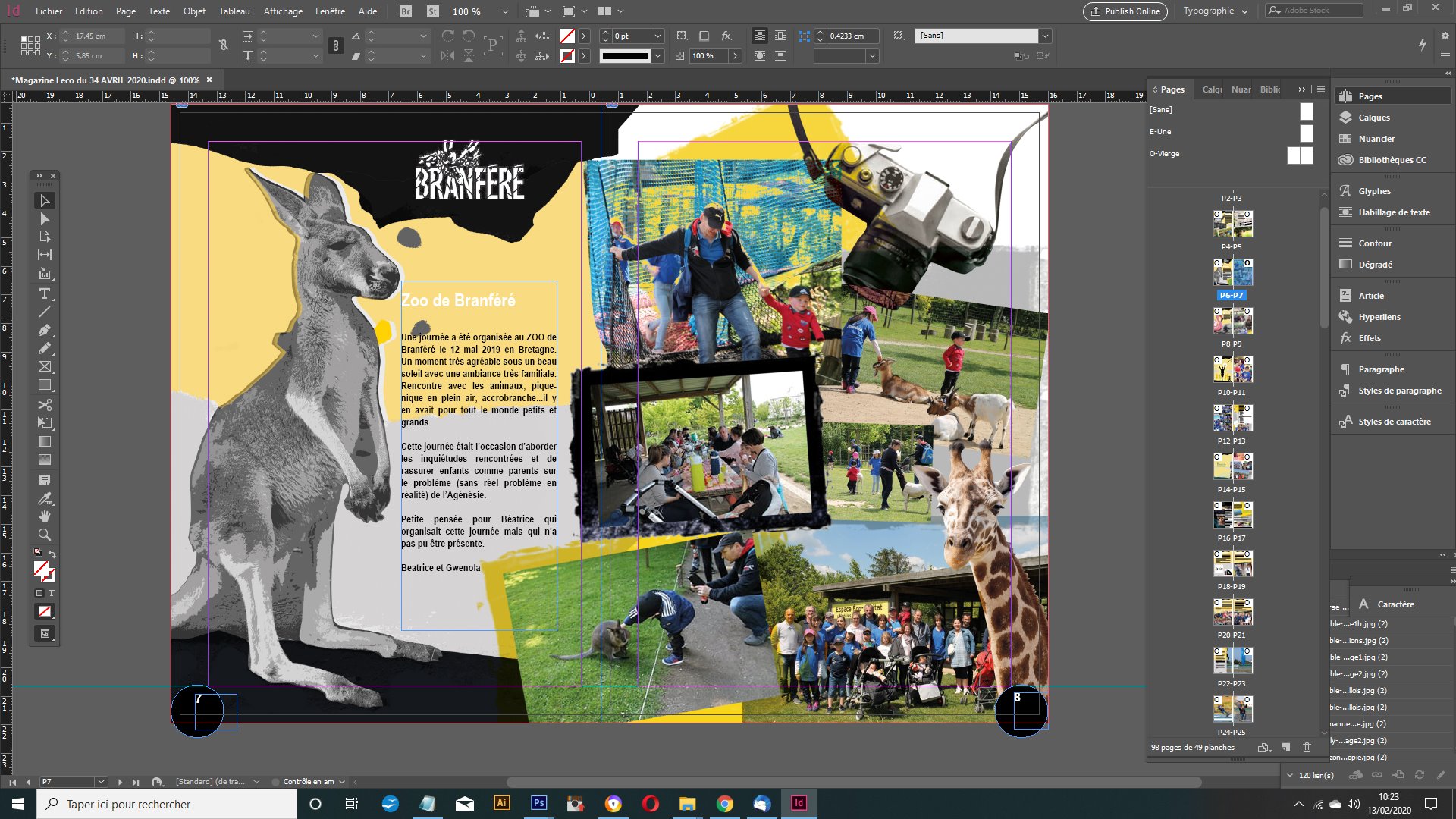This screenshot has width=1456, height=819.
Task: Toggle screen view mode button in tools
Action: click(45, 633)
